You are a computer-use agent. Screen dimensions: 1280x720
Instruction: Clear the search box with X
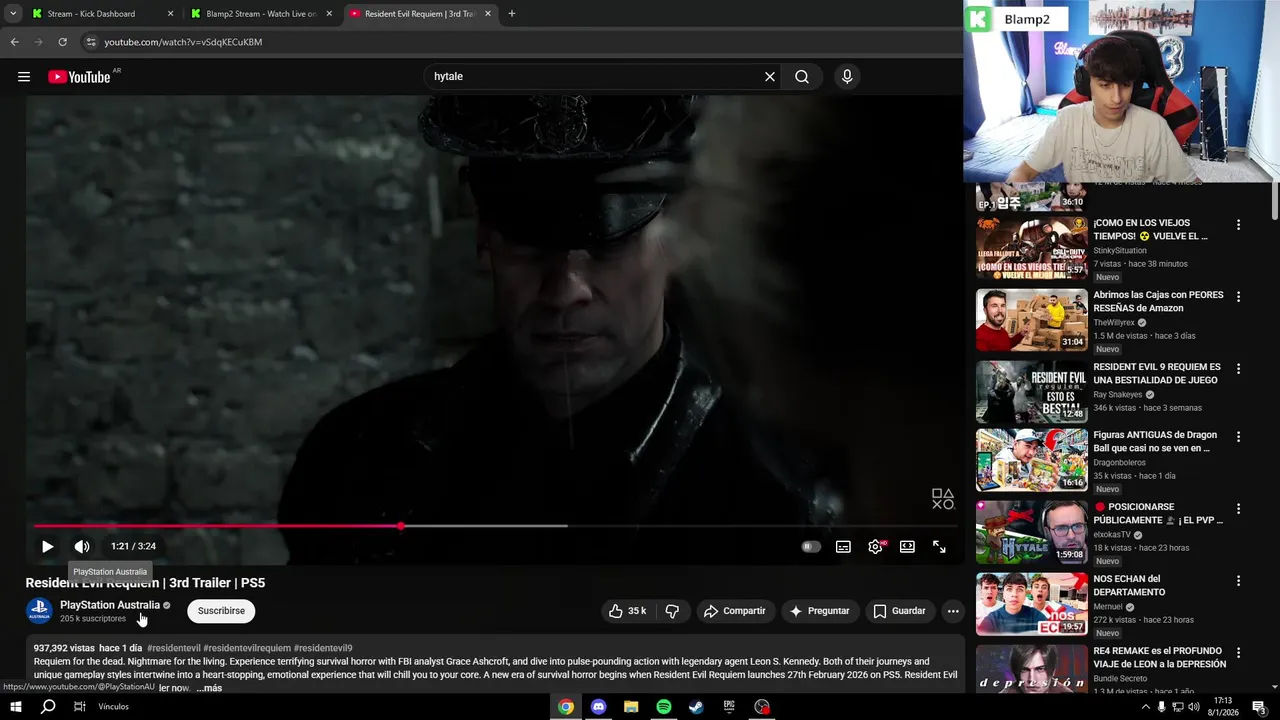tap(770, 77)
